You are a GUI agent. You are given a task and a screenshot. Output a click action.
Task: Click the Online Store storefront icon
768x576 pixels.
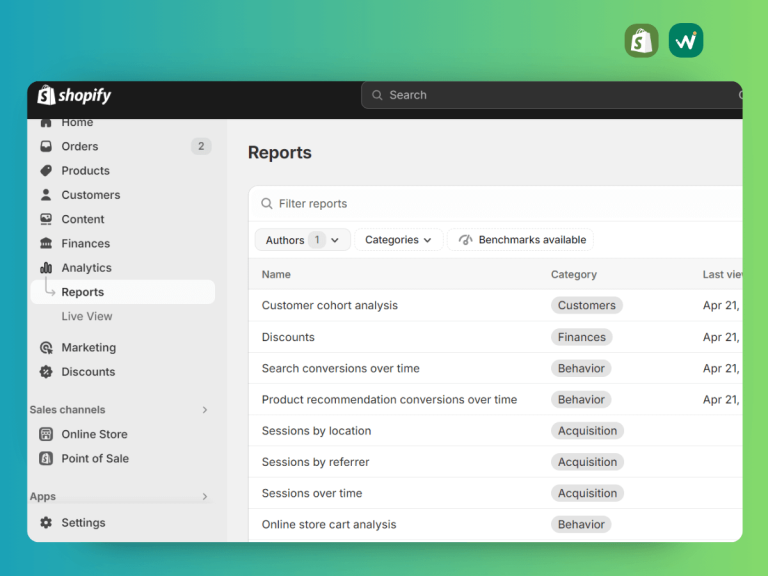(46, 434)
